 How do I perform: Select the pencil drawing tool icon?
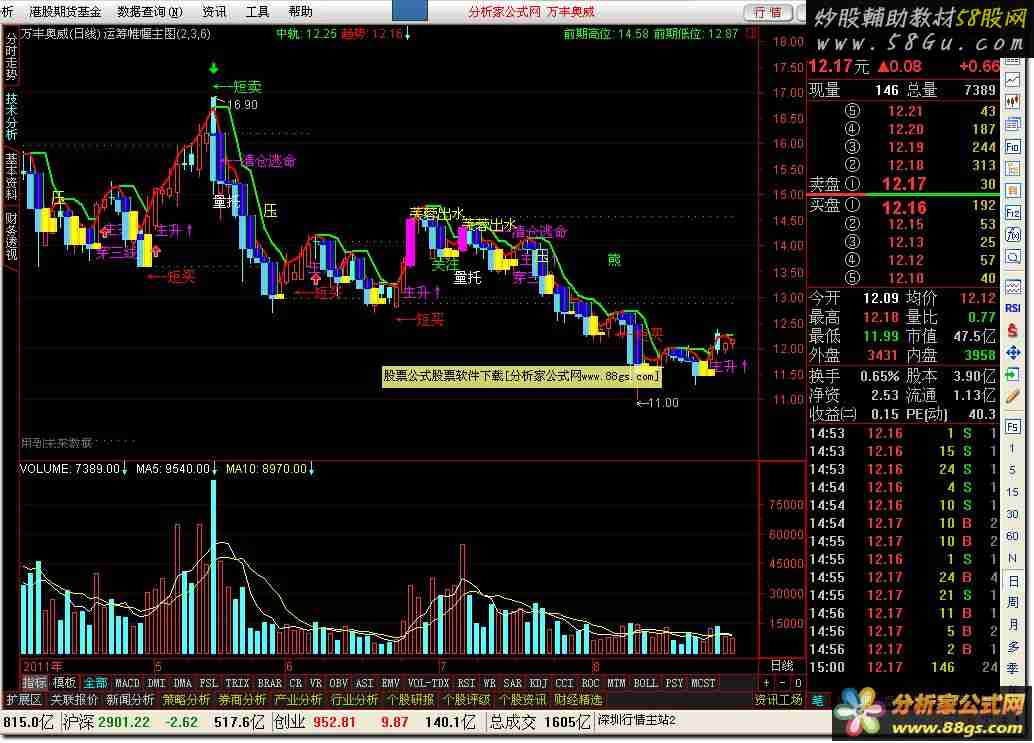pyautogui.click(x=1012, y=396)
